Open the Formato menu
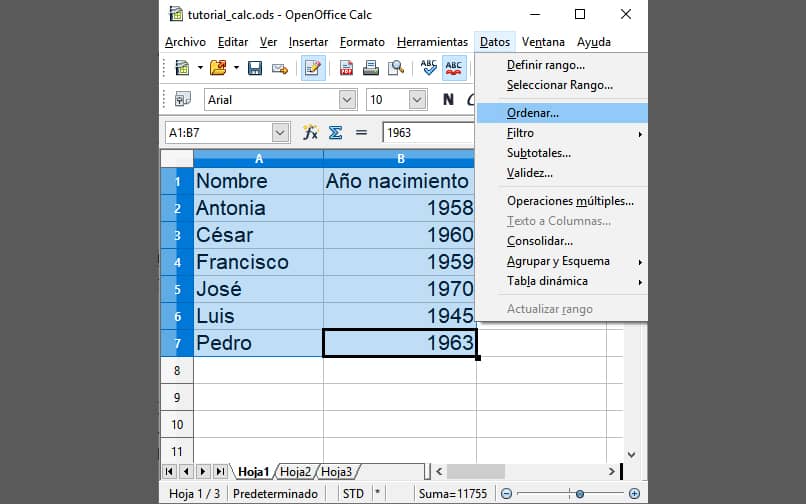Screen dimensions: 806x504 362,42
